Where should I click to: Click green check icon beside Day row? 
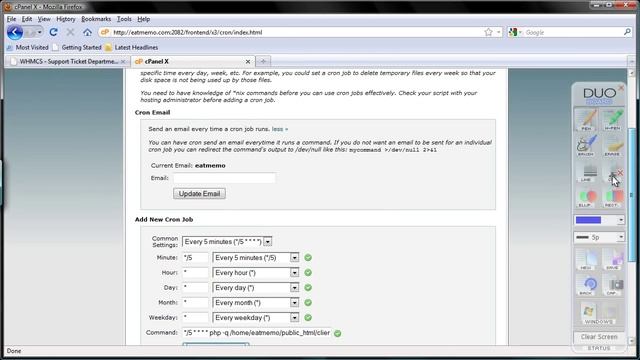[308, 288]
